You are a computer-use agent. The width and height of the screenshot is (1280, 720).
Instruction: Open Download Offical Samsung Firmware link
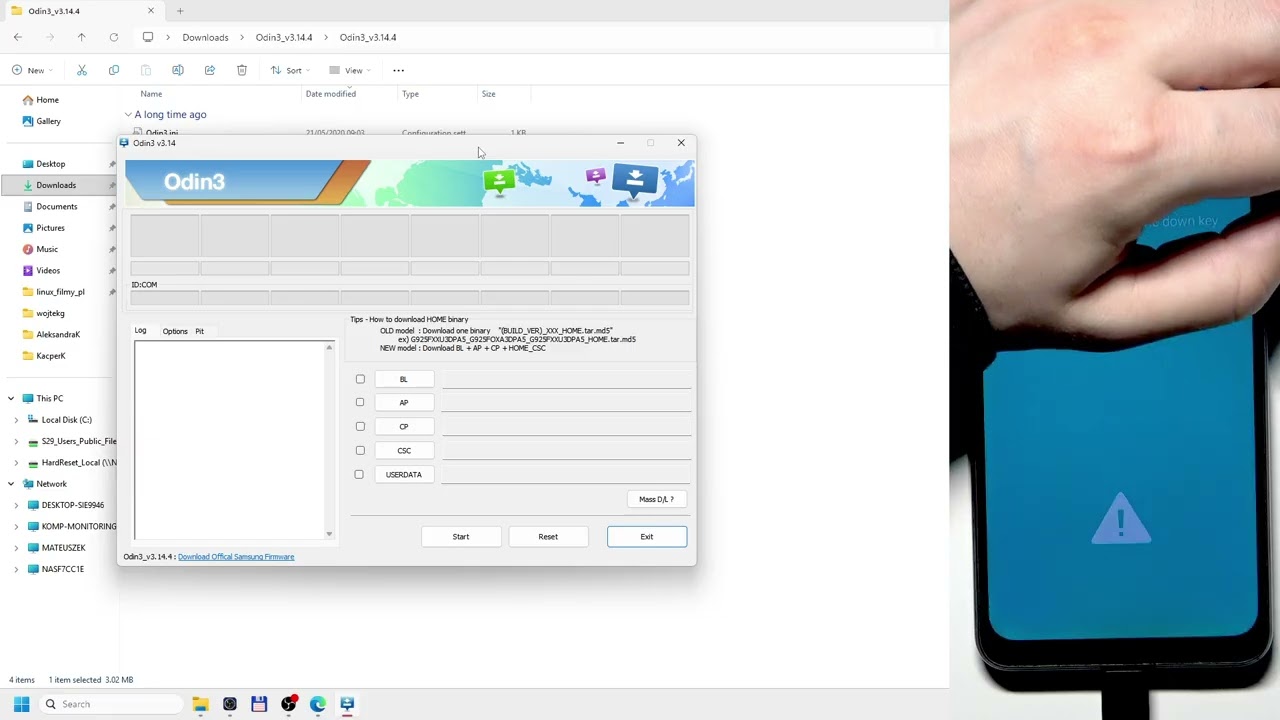click(x=236, y=557)
